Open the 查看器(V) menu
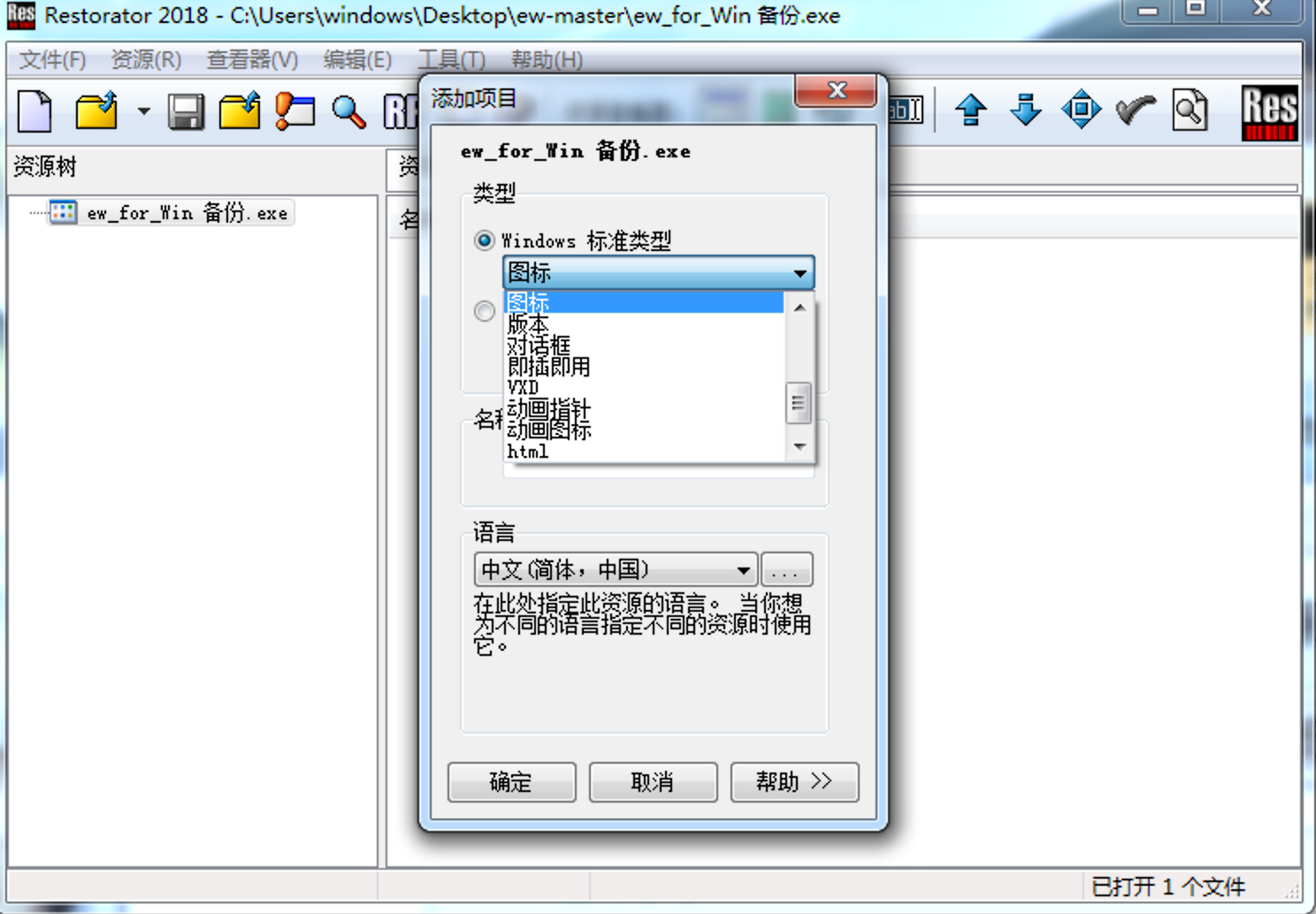The image size is (1316, 914). pyautogui.click(x=252, y=60)
